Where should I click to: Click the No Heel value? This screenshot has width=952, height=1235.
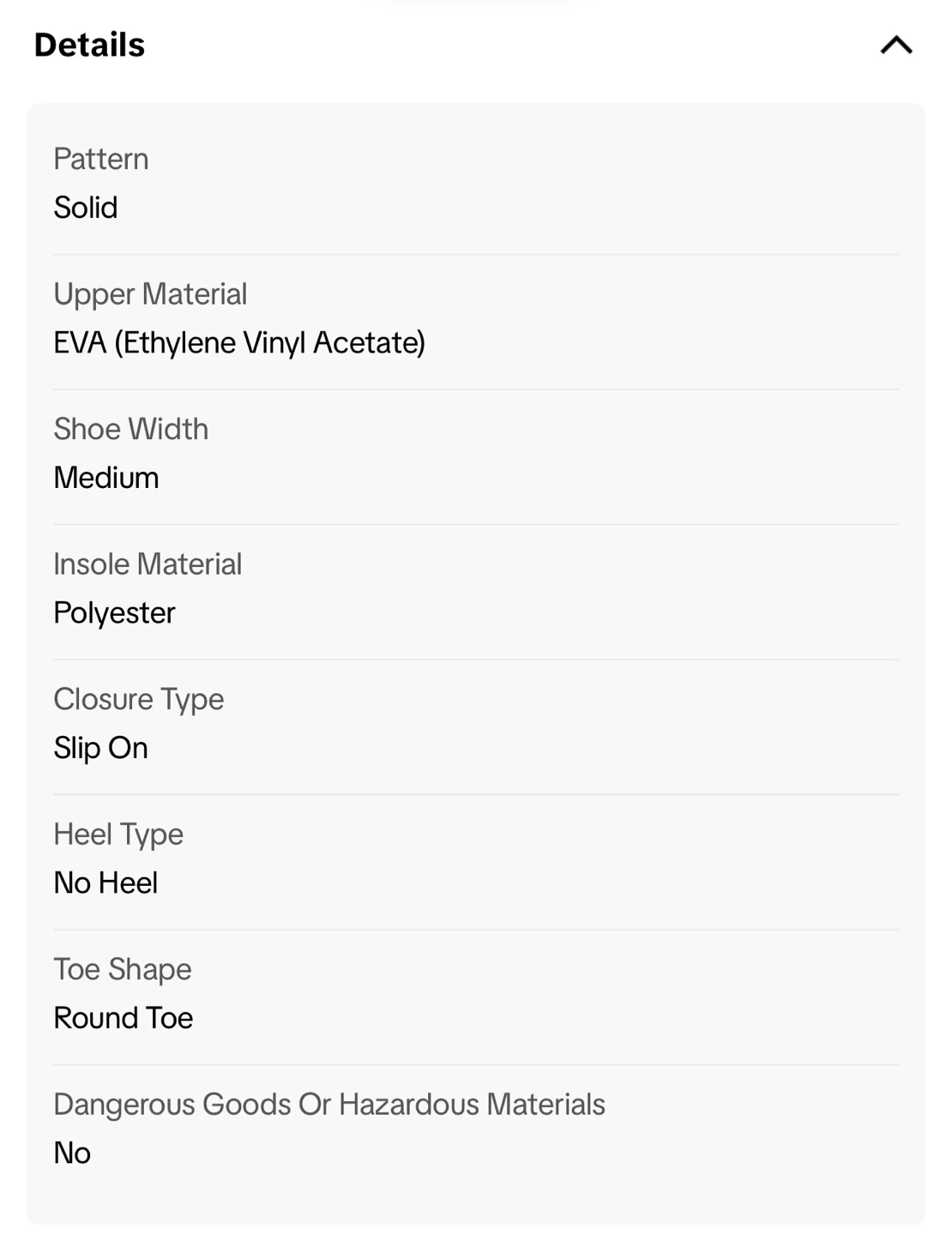(x=105, y=883)
